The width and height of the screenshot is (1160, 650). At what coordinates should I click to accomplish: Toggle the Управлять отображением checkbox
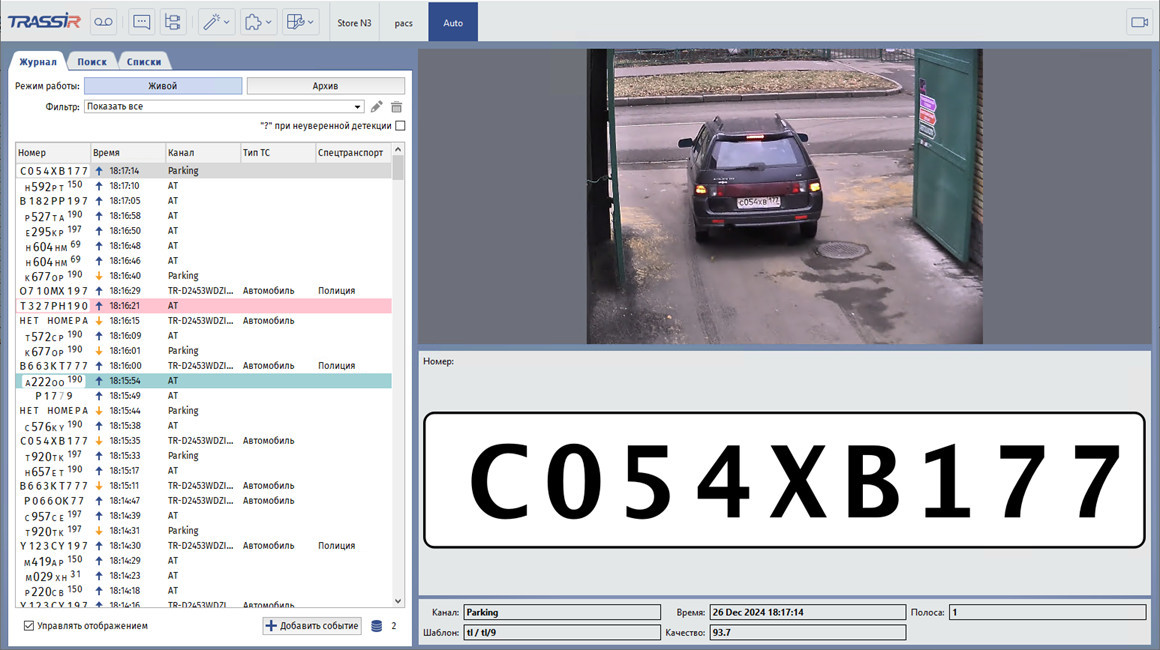29,626
